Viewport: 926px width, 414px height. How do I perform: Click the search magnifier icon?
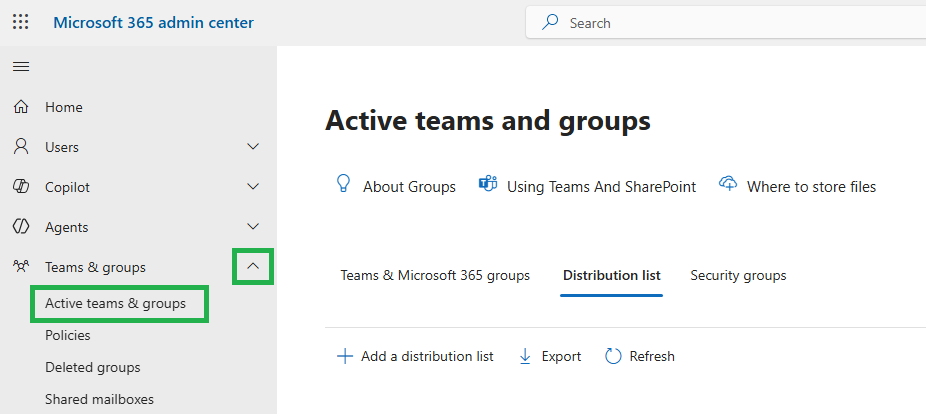click(x=550, y=22)
